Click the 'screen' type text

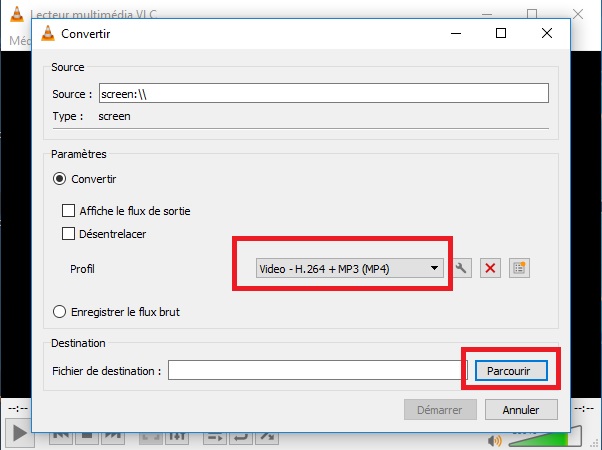pyautogui.click(x=114, y=116)
